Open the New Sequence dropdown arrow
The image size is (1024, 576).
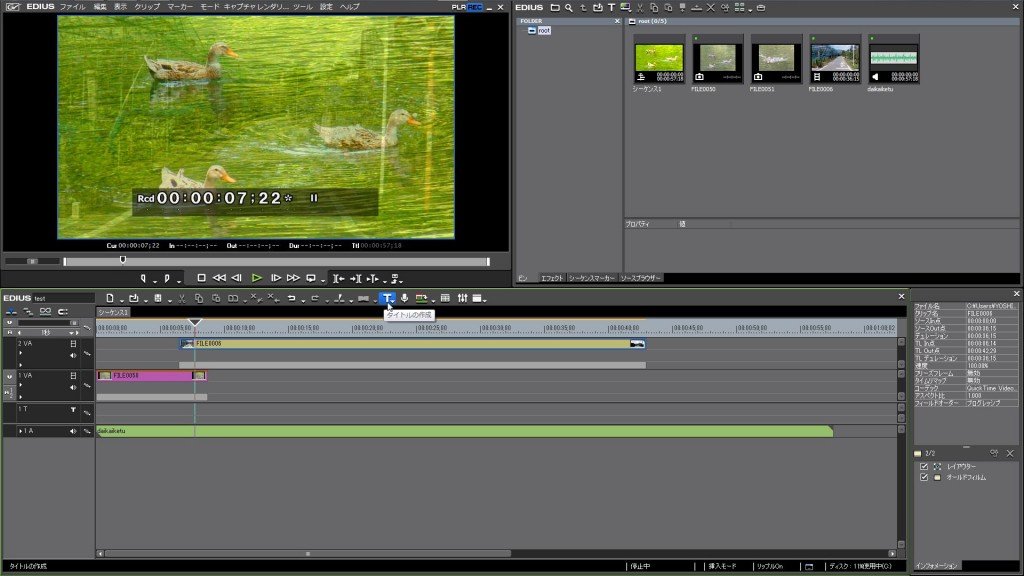(x=121, y=300)
